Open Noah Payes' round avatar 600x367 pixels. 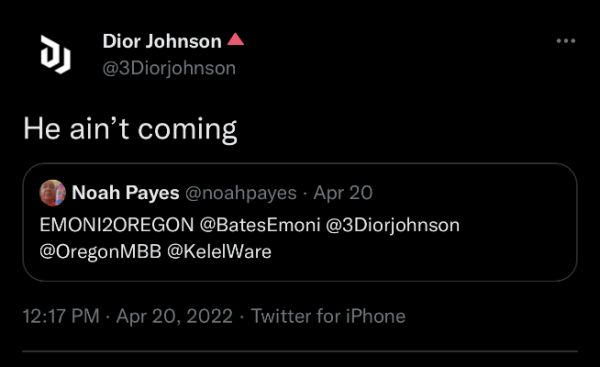[53, 193]
